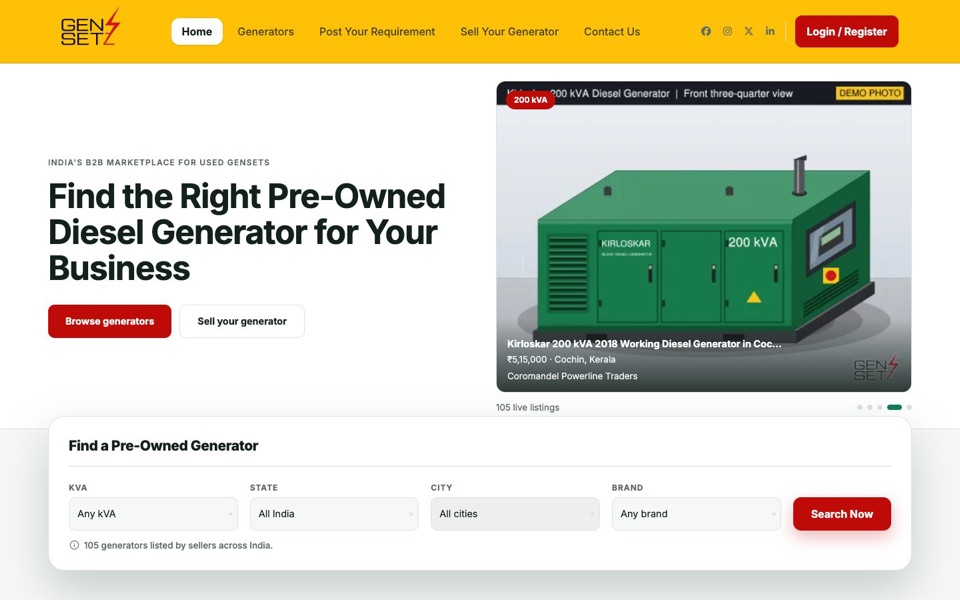This screenshot has height=600, width=960.
Task: Select the second carousel dot
Action: 869,407
